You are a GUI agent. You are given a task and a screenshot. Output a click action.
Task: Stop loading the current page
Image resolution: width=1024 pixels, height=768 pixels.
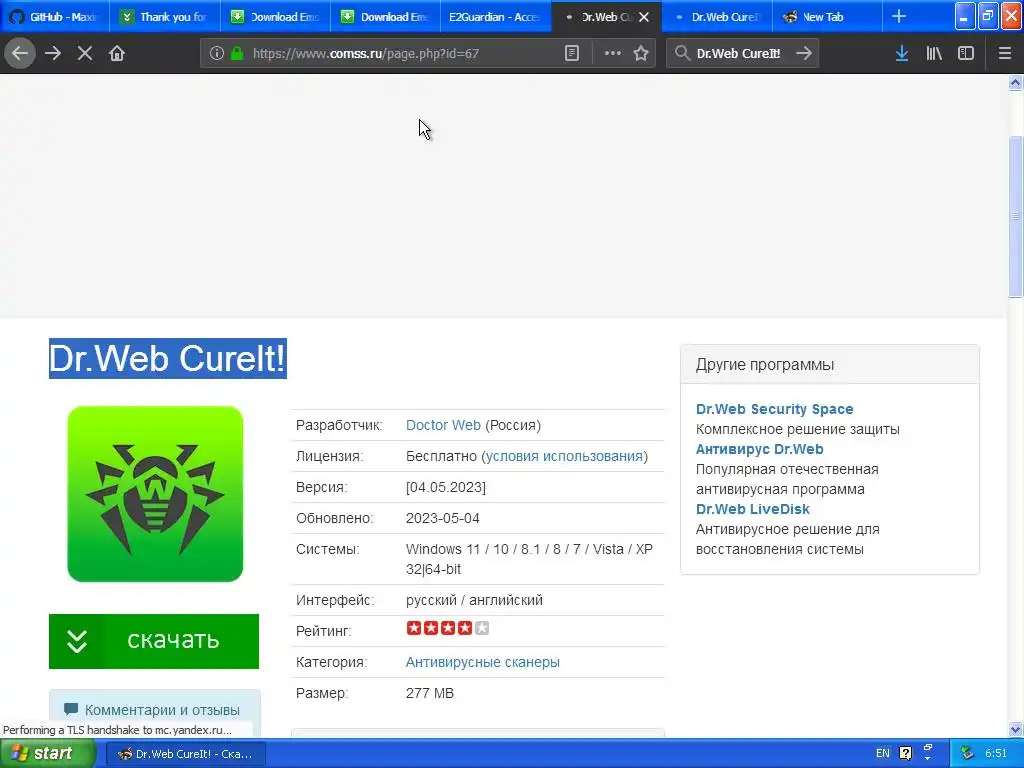click(x=85, y=54)
